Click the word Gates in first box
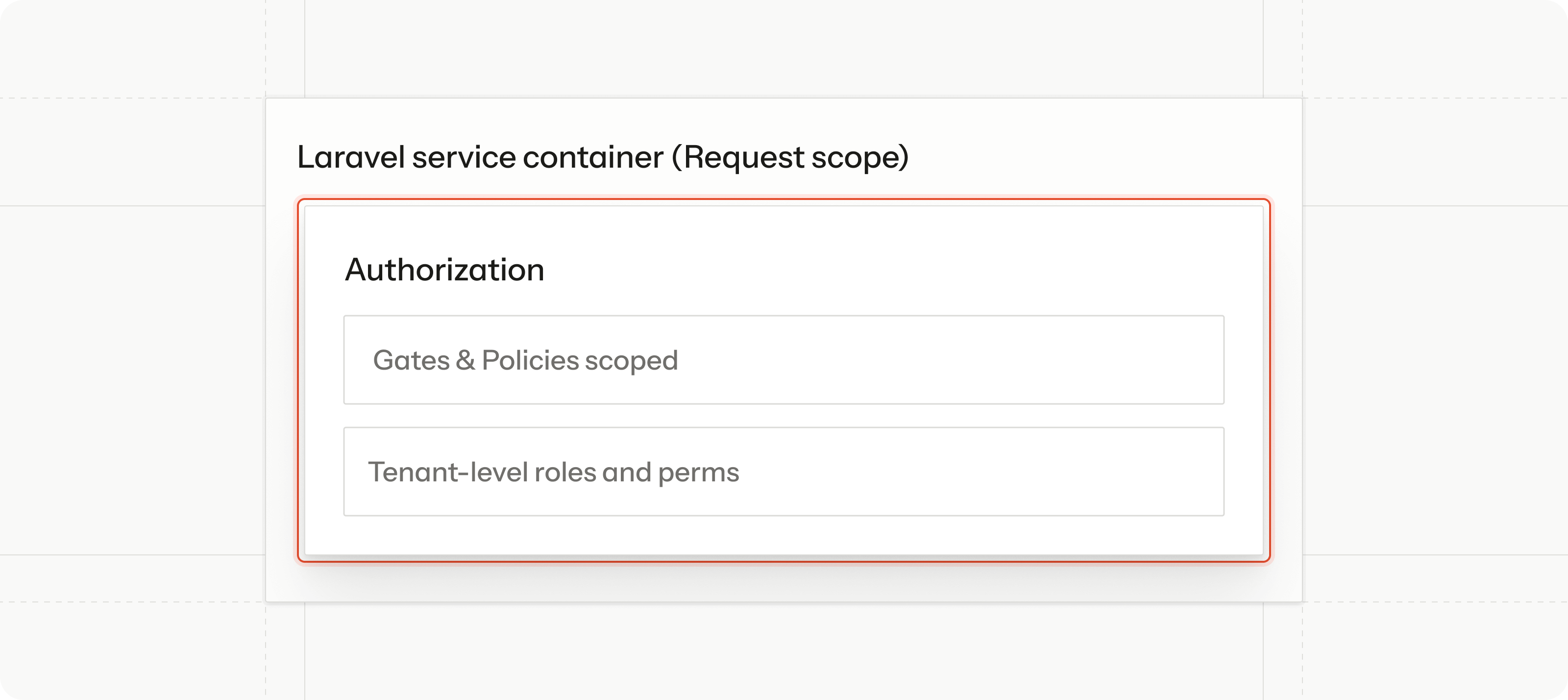This screenshot has width=1568, height=700. 412,360
